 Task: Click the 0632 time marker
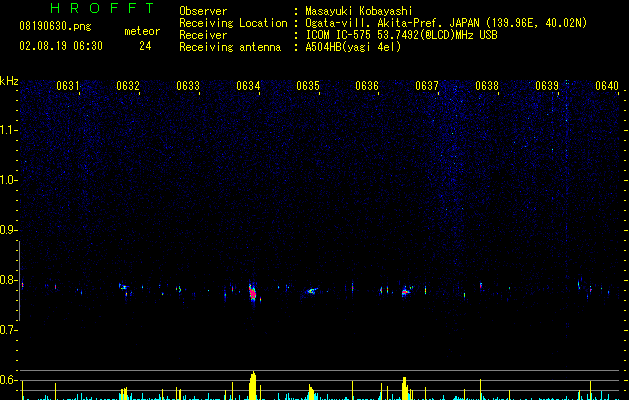coord(128,86)
